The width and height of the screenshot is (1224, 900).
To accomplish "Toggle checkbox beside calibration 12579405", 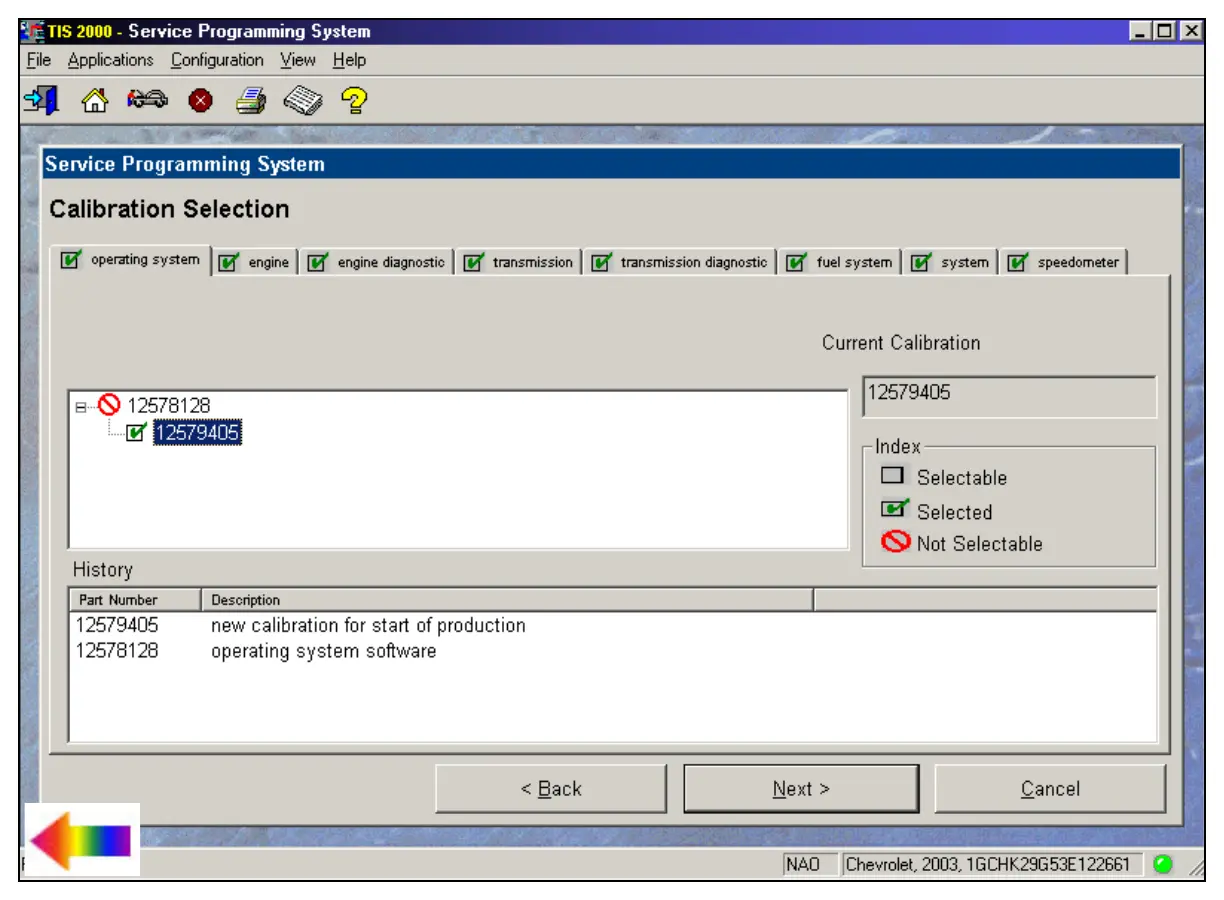I will (x=137, y=433).
